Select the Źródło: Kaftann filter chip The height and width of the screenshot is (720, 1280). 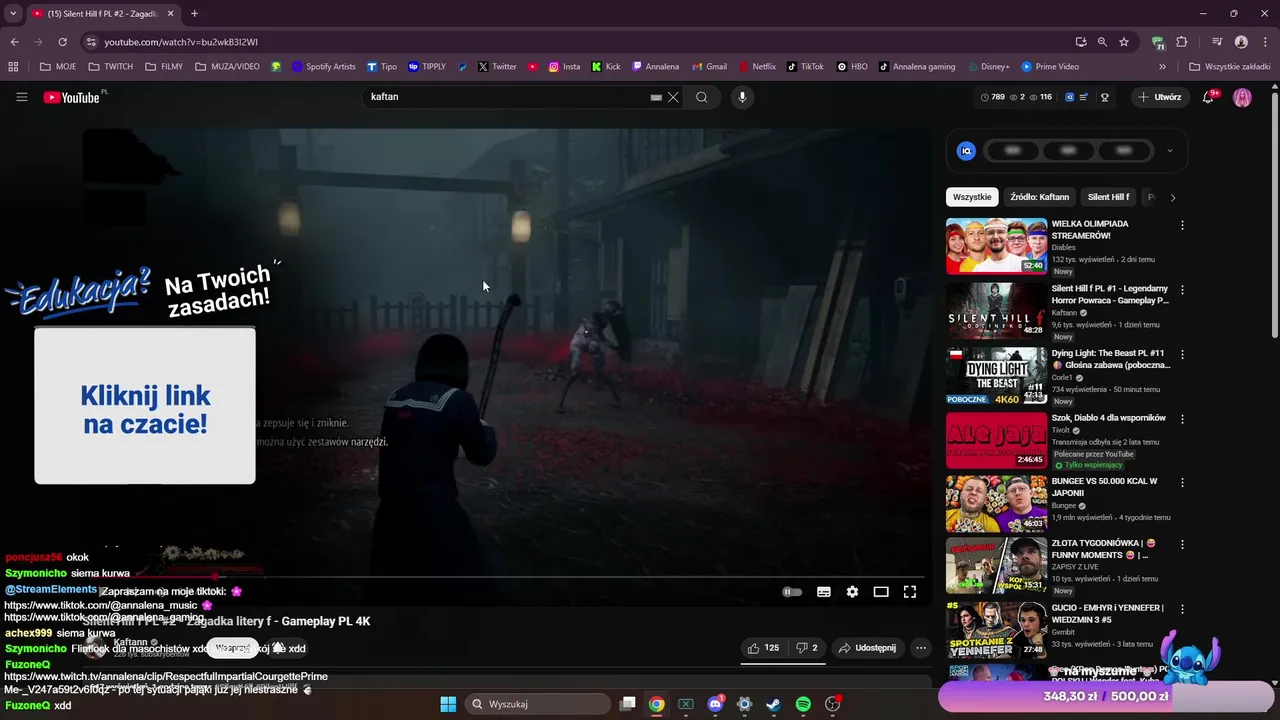pyautogui.click(x=1039, y=197)
